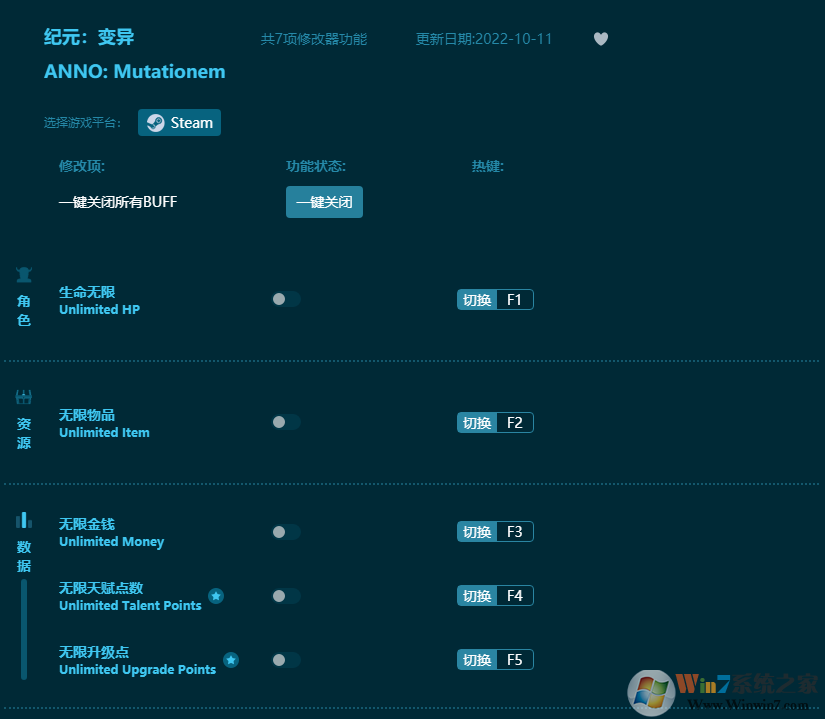Click star badge beside Unlimited Talent Points

pos(216,596)
